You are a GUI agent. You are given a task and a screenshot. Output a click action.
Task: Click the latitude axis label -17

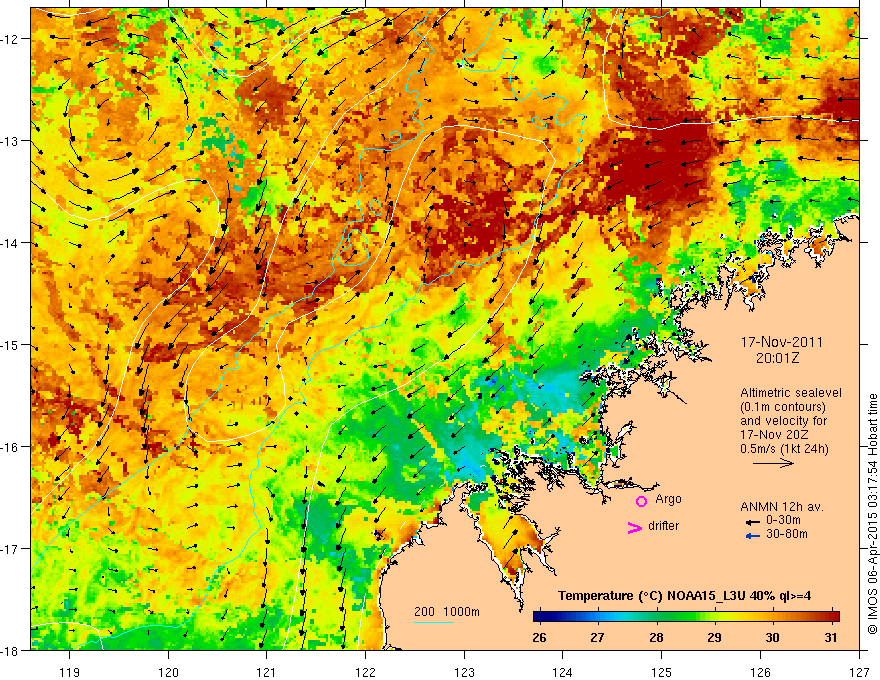[x=11, y=549]
